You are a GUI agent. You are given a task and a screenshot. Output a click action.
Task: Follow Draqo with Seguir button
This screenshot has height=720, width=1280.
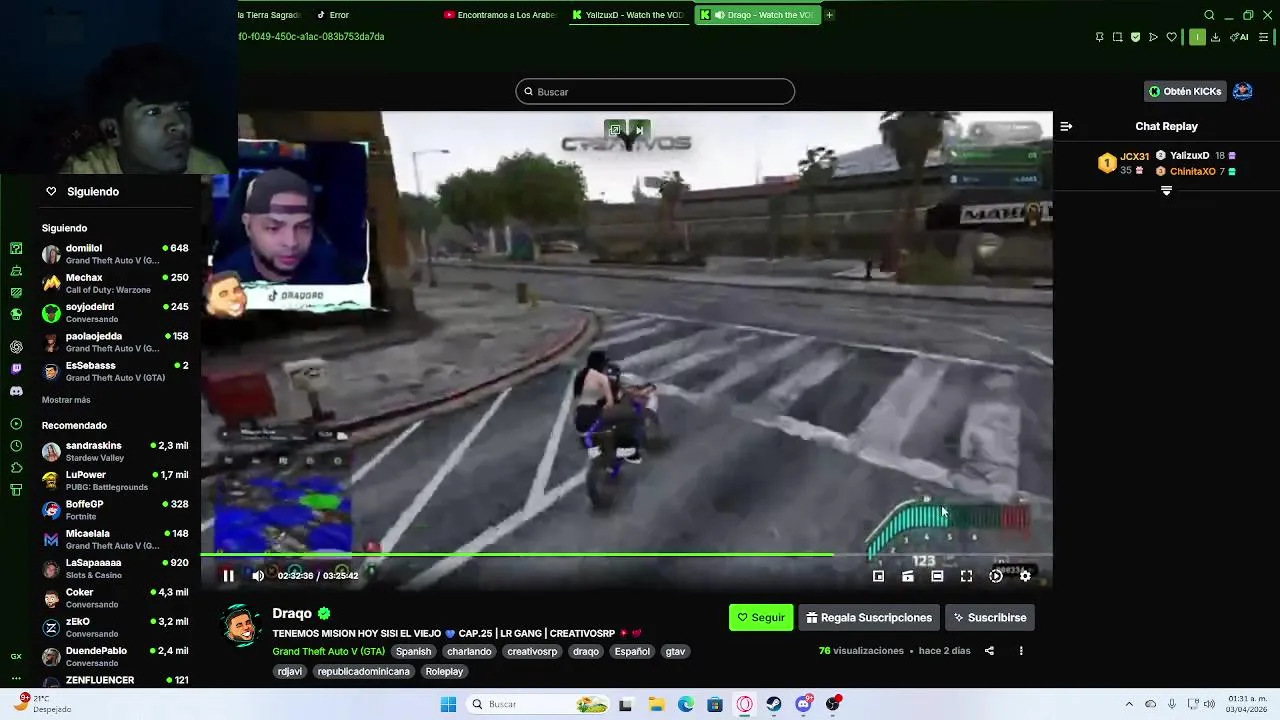click(x=761, y=618)
